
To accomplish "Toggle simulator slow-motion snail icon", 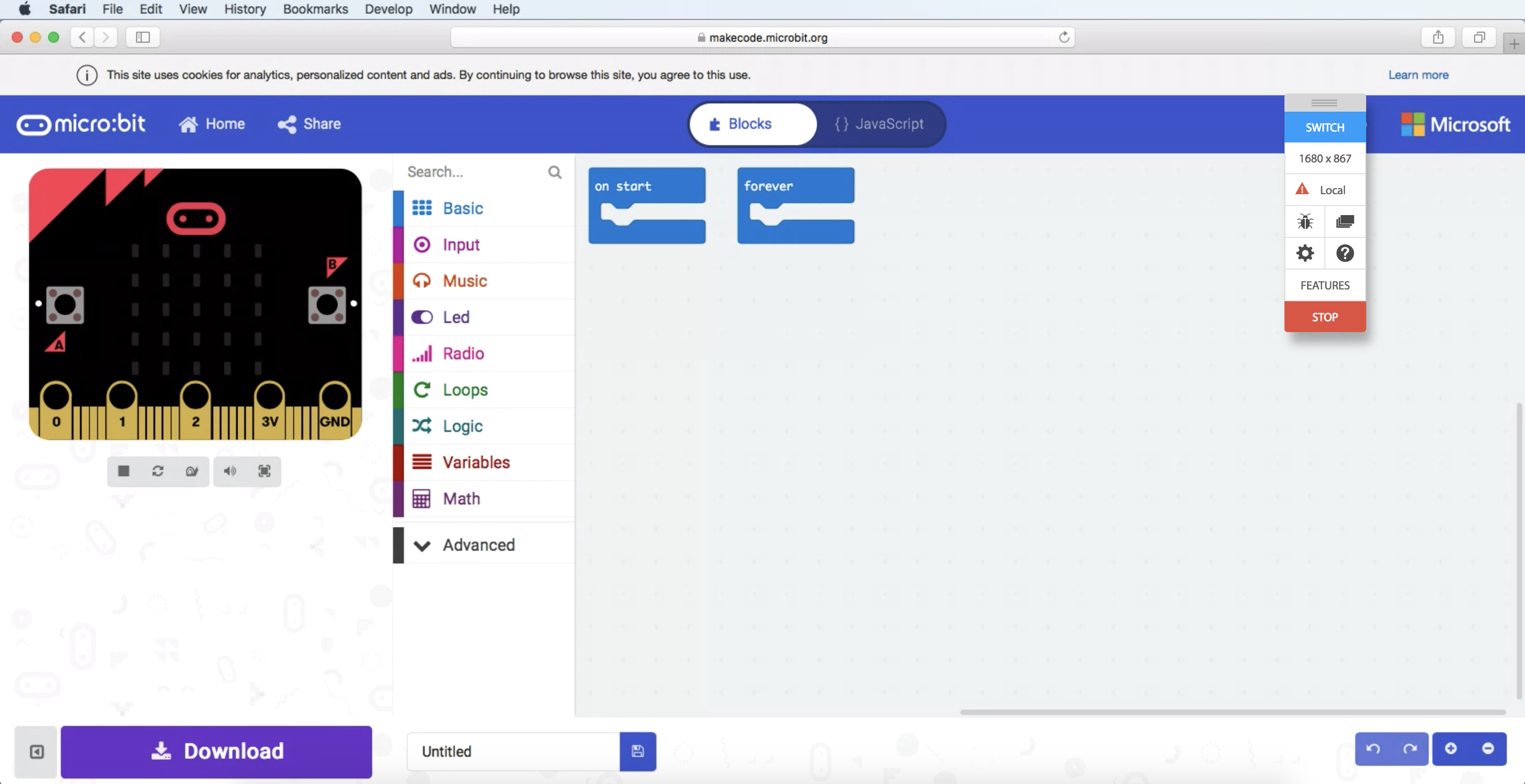I will click(192, 471).
